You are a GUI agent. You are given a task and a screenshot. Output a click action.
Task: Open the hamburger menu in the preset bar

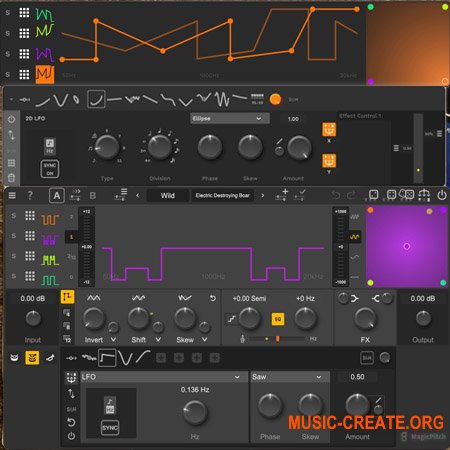(x=12, y=195)
